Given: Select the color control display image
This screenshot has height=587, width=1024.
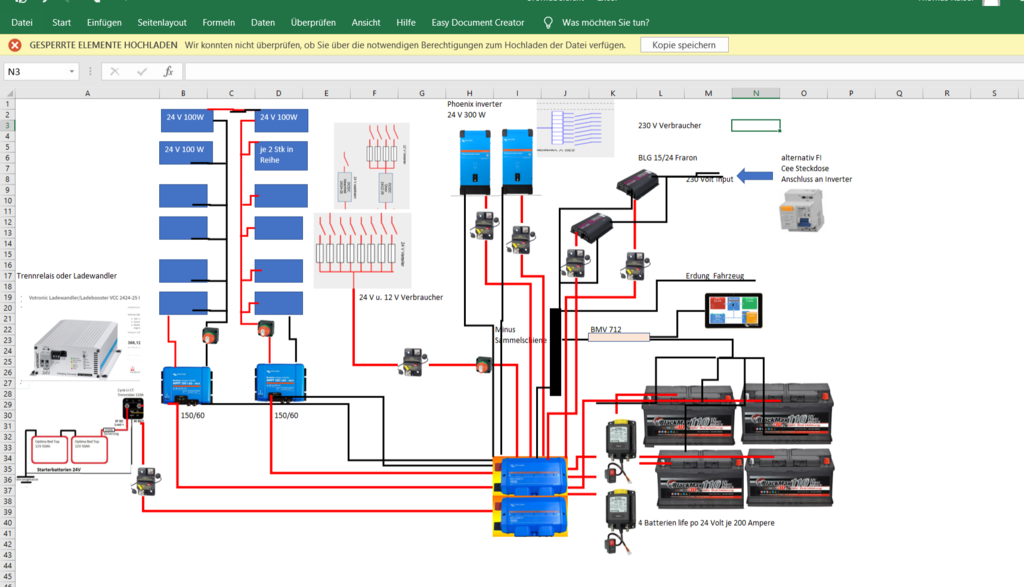Looking at the screenshot, I should [x=733, y=311].
